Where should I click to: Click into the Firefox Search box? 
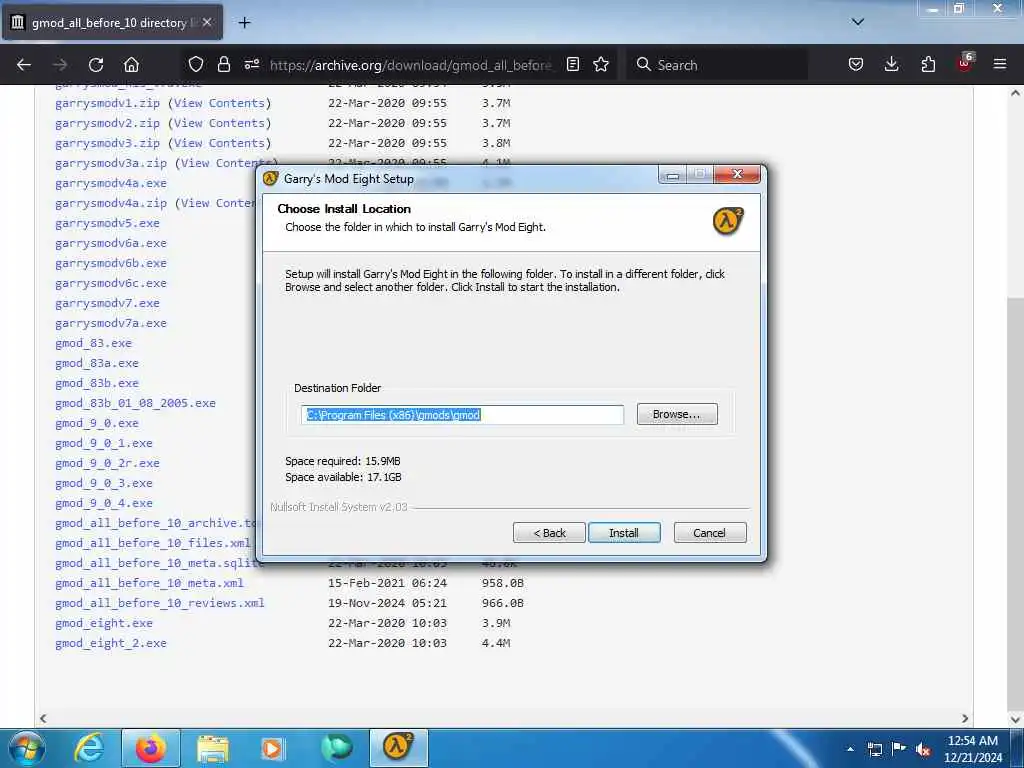(x=718, y=65)
